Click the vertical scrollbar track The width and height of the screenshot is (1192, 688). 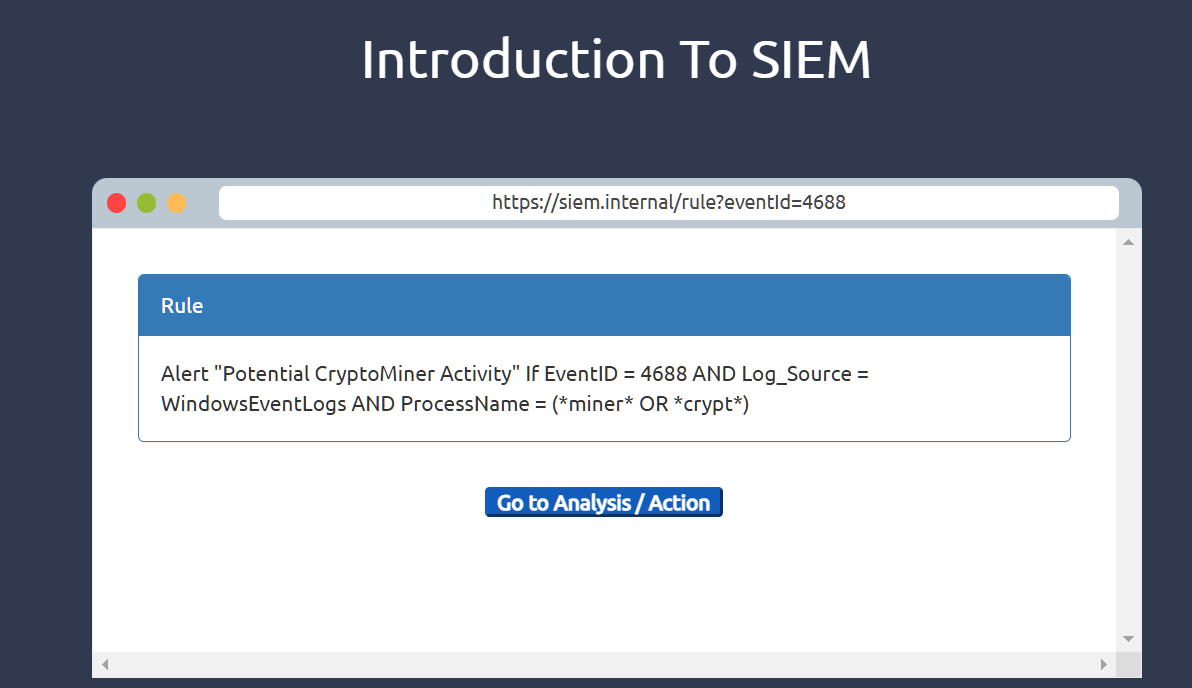(x=1128, y=440)
